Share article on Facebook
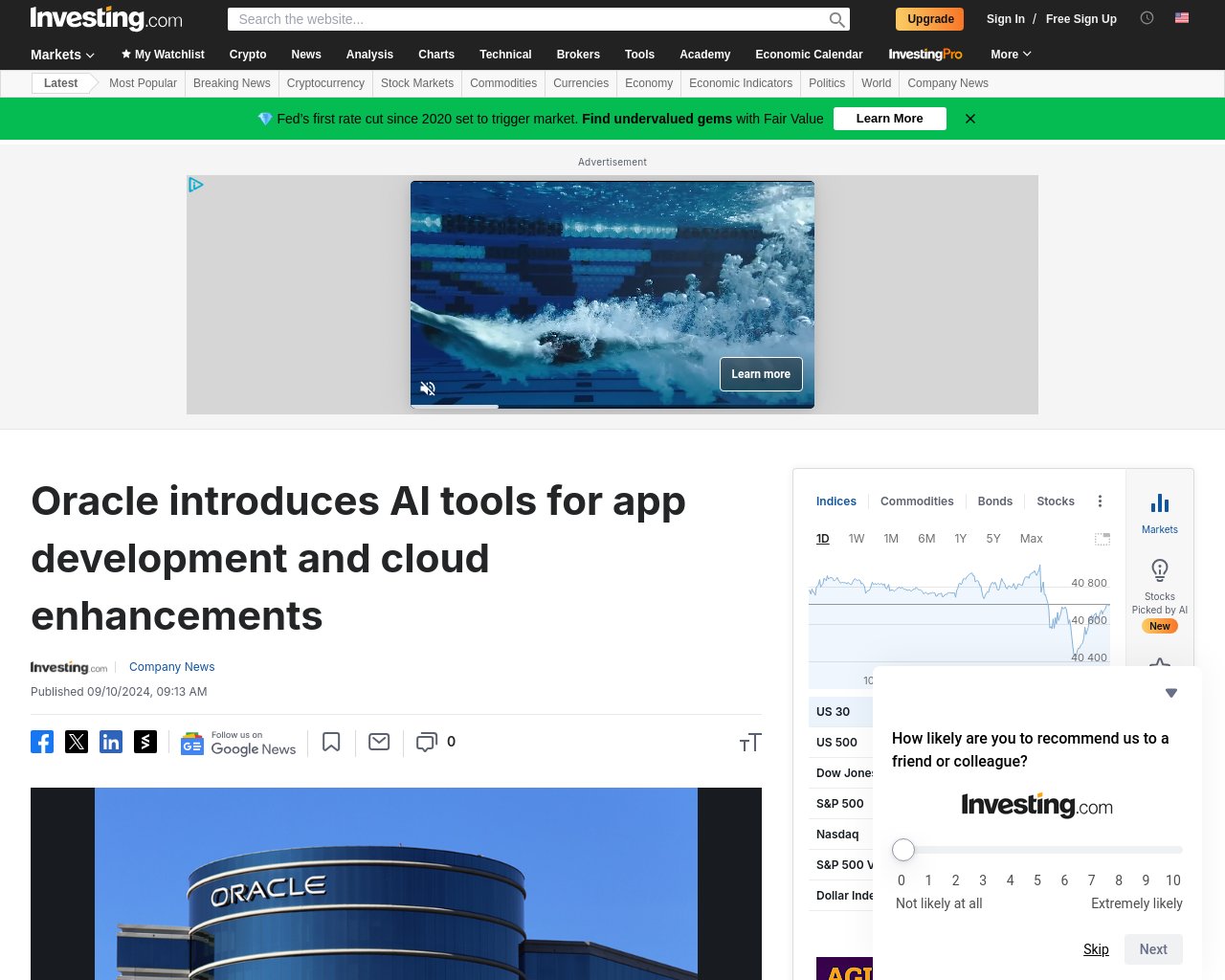This screenshot has width=1225, height=980. (42, 742)
